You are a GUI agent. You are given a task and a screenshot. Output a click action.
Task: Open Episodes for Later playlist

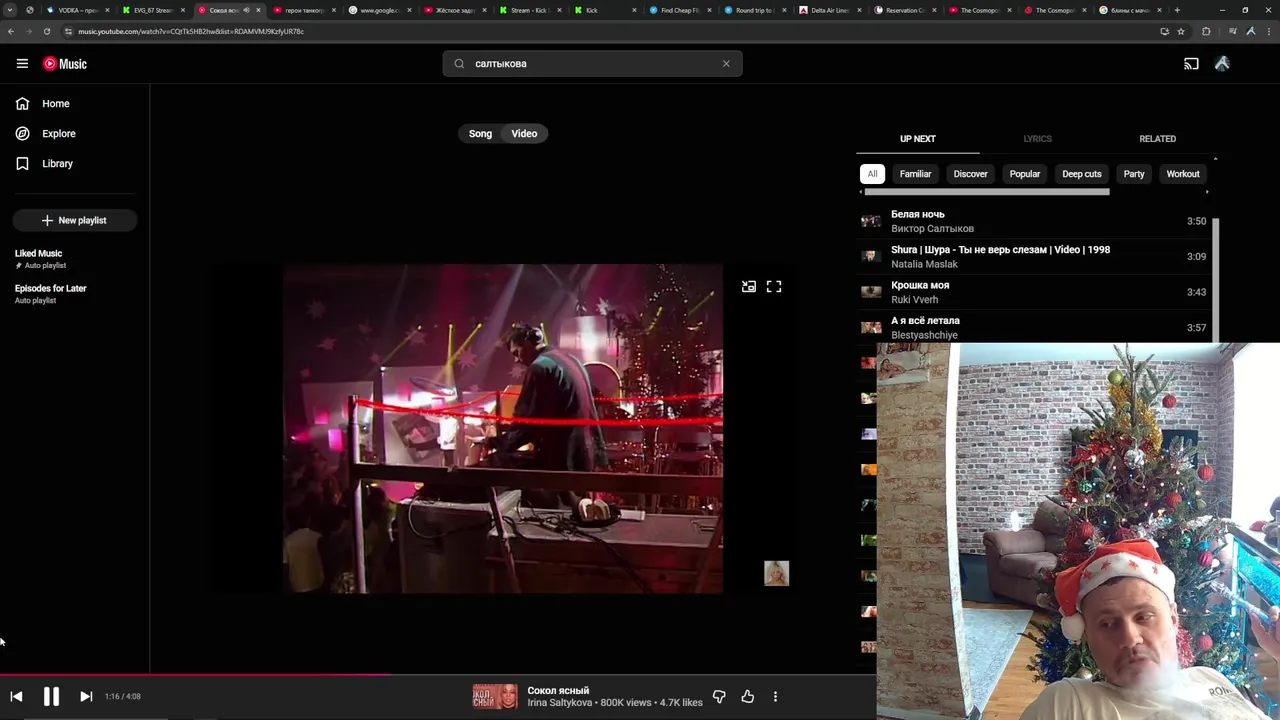50,288
